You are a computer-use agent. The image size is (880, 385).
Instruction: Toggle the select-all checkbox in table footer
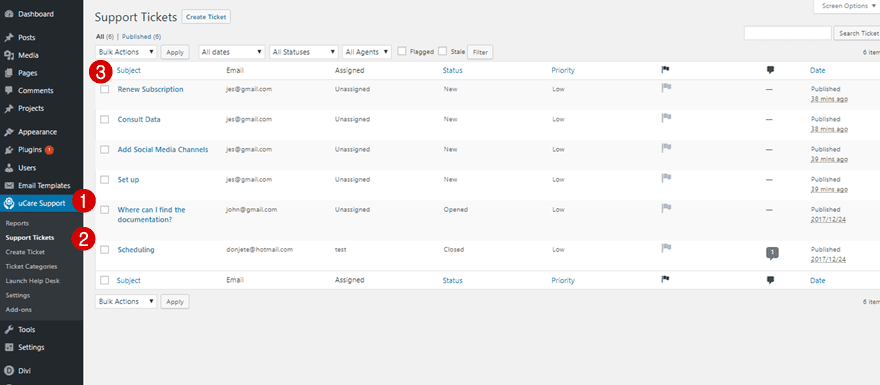[x=104, y=281]
